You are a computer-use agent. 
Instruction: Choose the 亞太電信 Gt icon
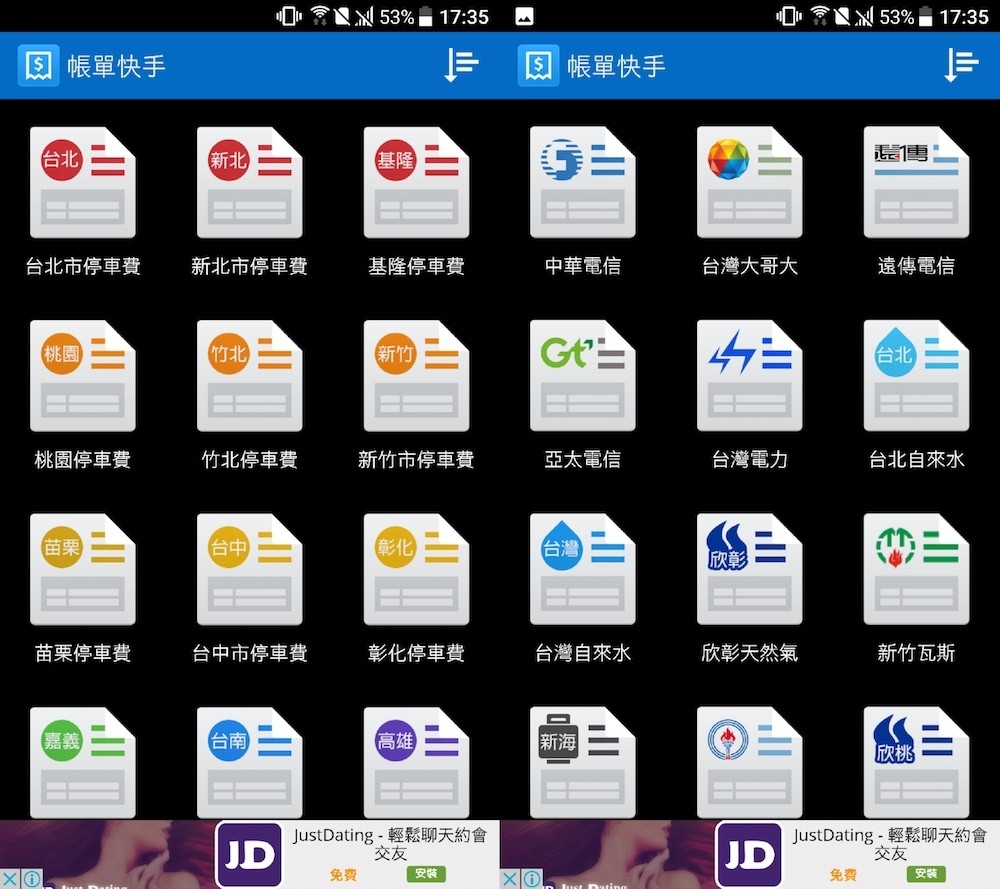tap(583, 376)
